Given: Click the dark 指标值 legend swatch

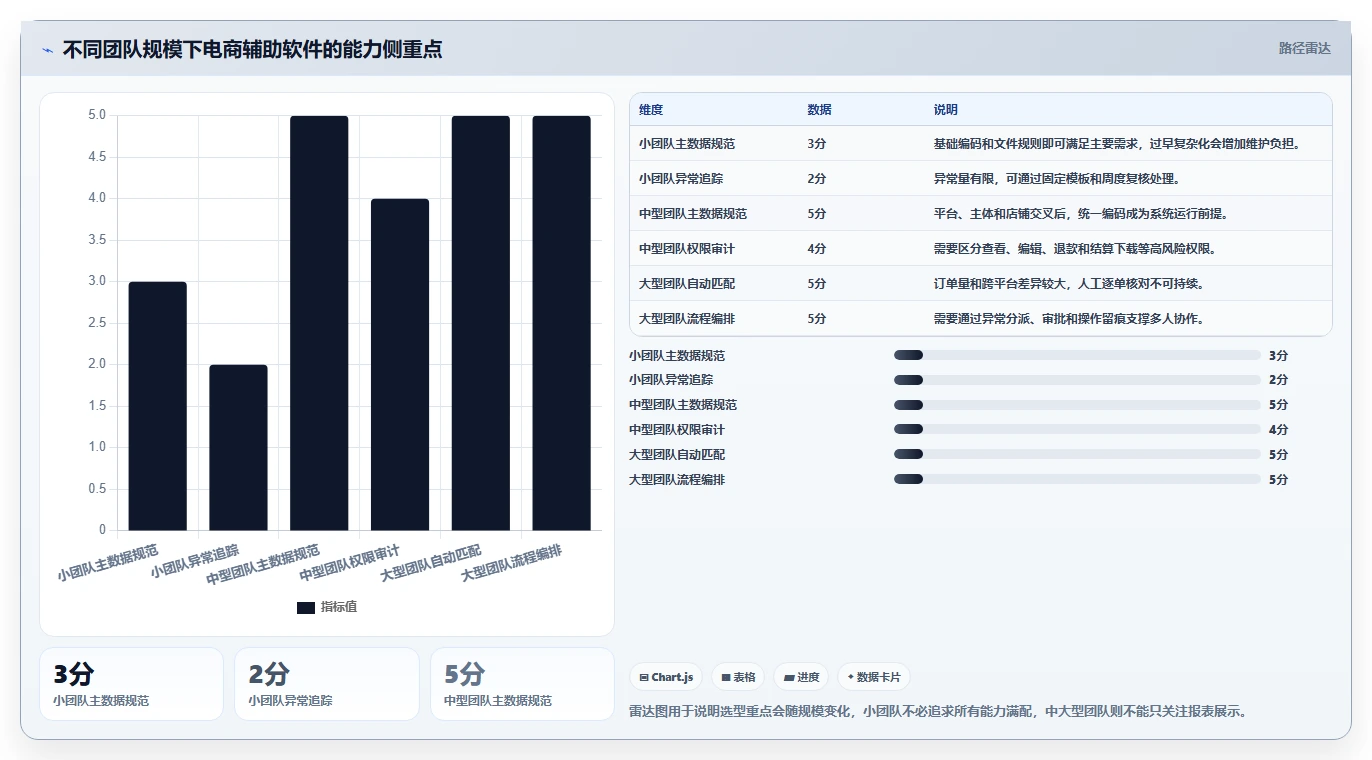Looking at the screenshot, I should (x=306, y=607).
